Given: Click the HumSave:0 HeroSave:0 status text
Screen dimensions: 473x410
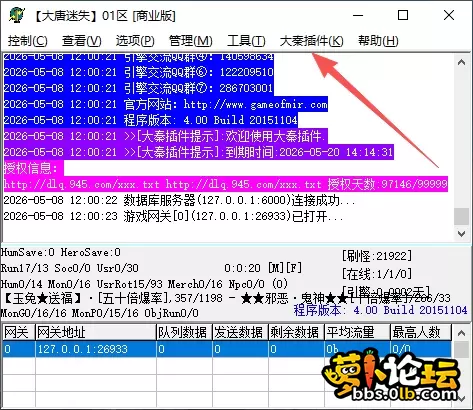Looking at the screenshot, I should click(61, 252).
